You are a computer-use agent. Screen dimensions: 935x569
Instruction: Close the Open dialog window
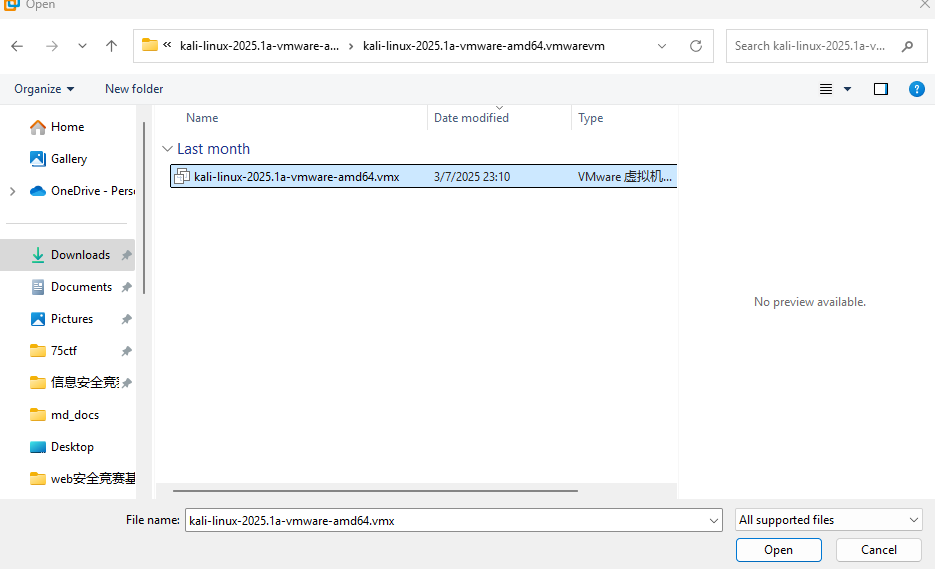(924, 4)
